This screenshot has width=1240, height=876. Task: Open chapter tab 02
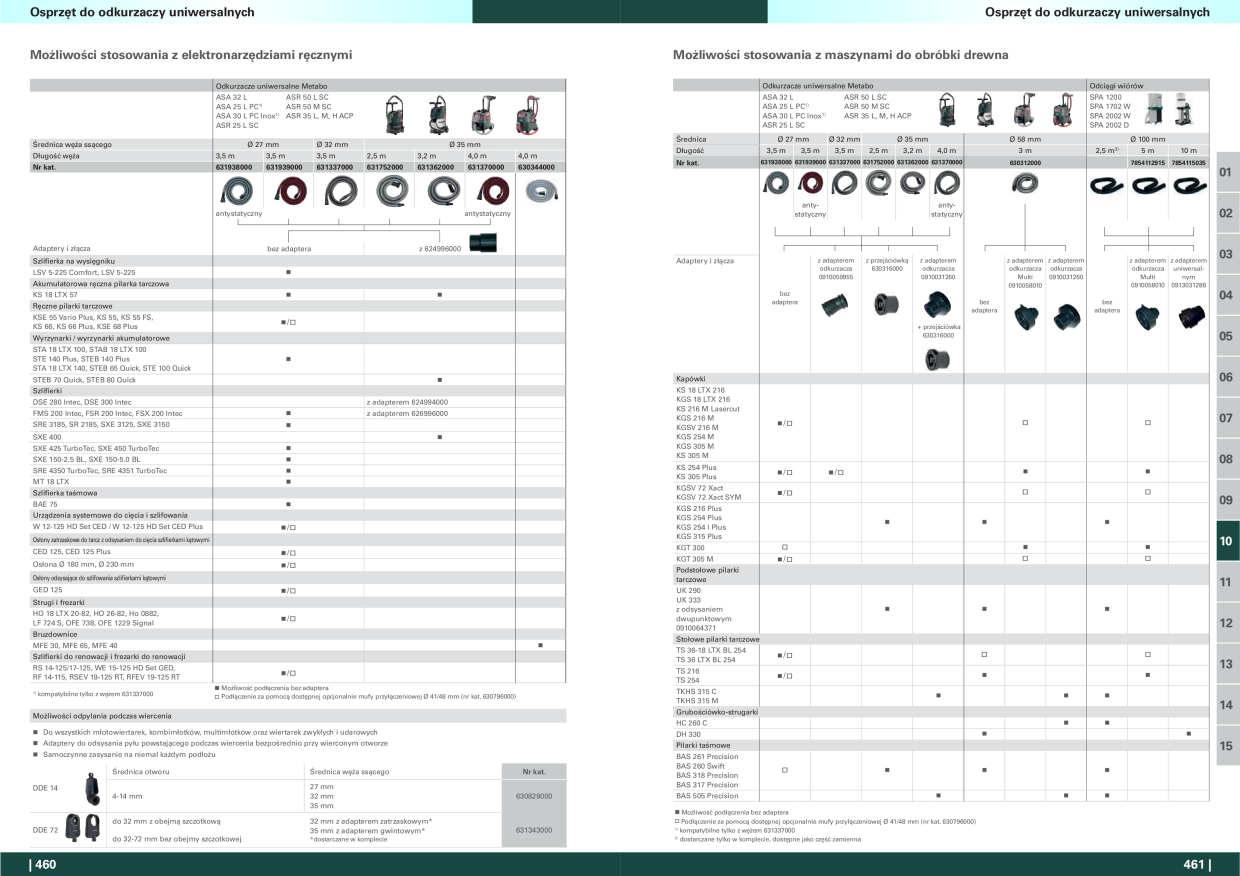[1227, 213]
